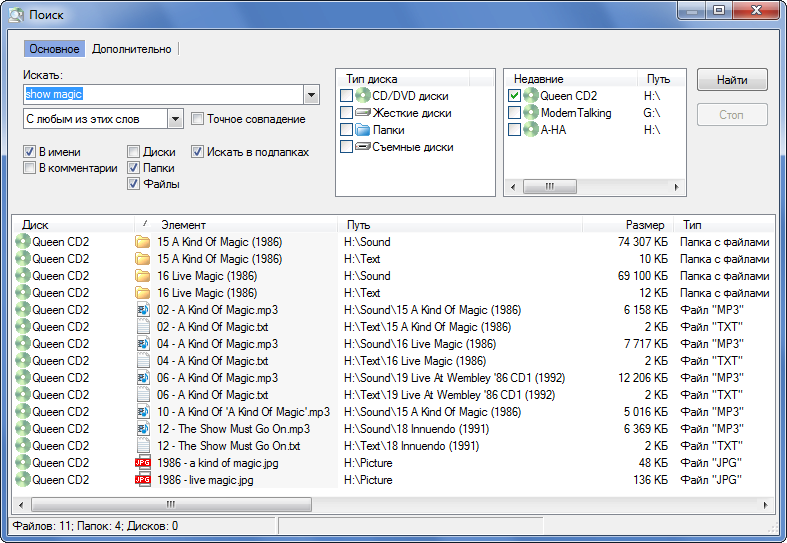Uncheck the Искать в подпапках checkbox
Image resolution: width=787 pixels, height=543 pixels.
pos(198,152)
